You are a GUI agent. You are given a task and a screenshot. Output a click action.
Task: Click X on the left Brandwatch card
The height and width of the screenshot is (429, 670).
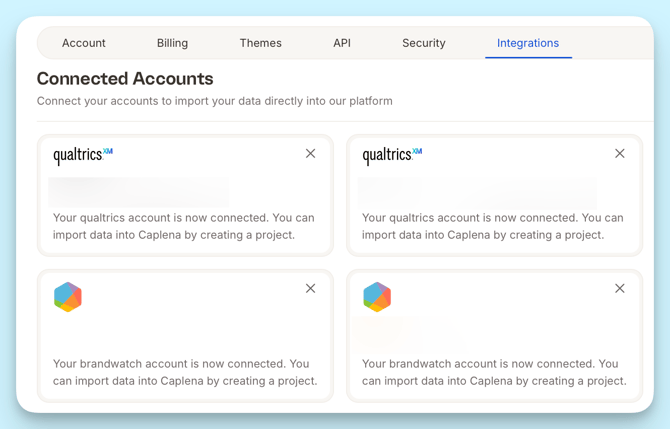pyautogui.click(x=311, y=288)
